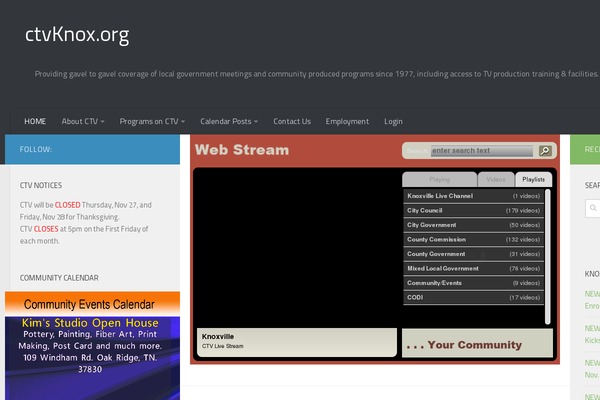Click the Knoxville CTV Live Stream caption
Viewport: 600px width, 400px height.
click(297, 342)
